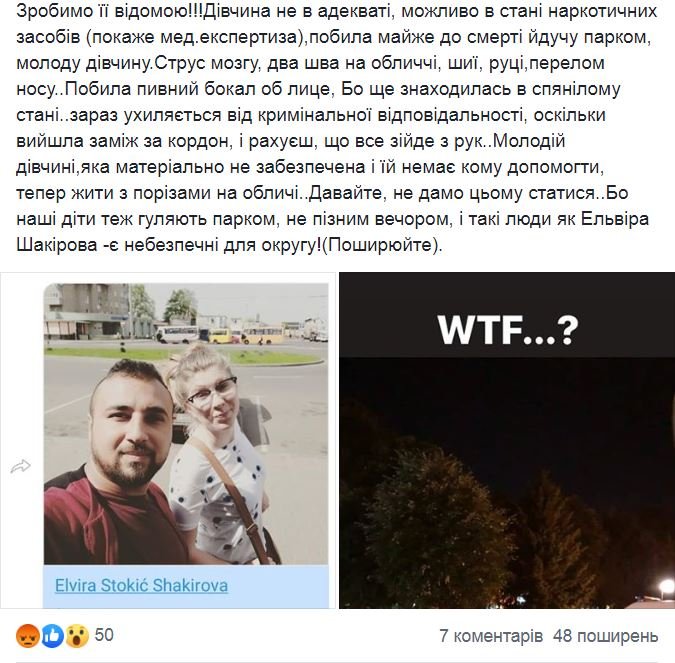Click the word (Поширюйте) in post

pyautogui.click(x=382, y=245)
